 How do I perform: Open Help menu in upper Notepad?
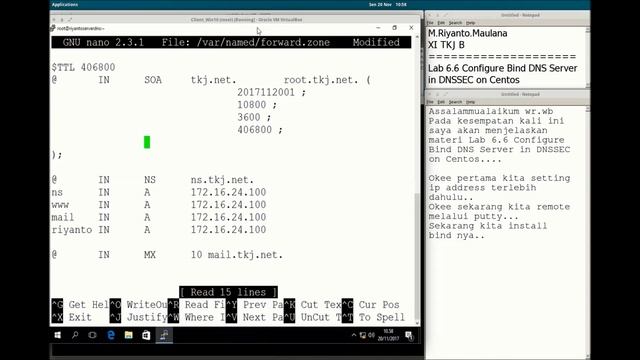click(471, 23)
